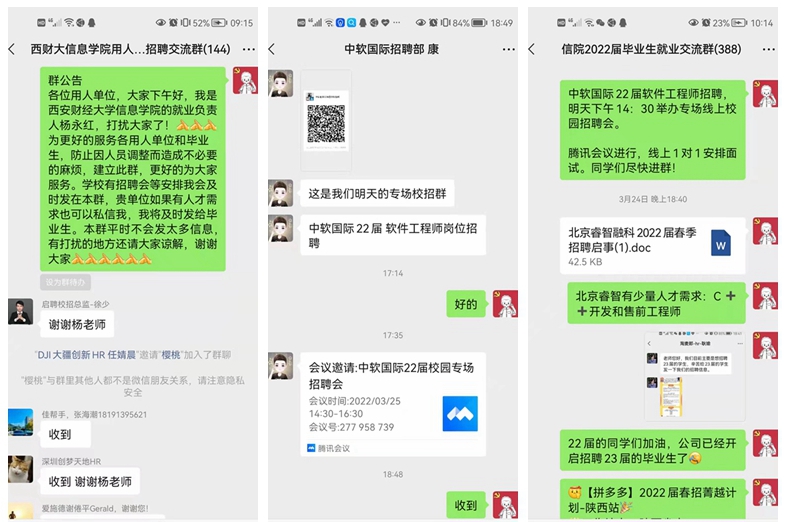Tap the 深圳创梦天地HR cat avatar
The height and width of the screenshot is (522, 788).
click(x=21, y=469)
